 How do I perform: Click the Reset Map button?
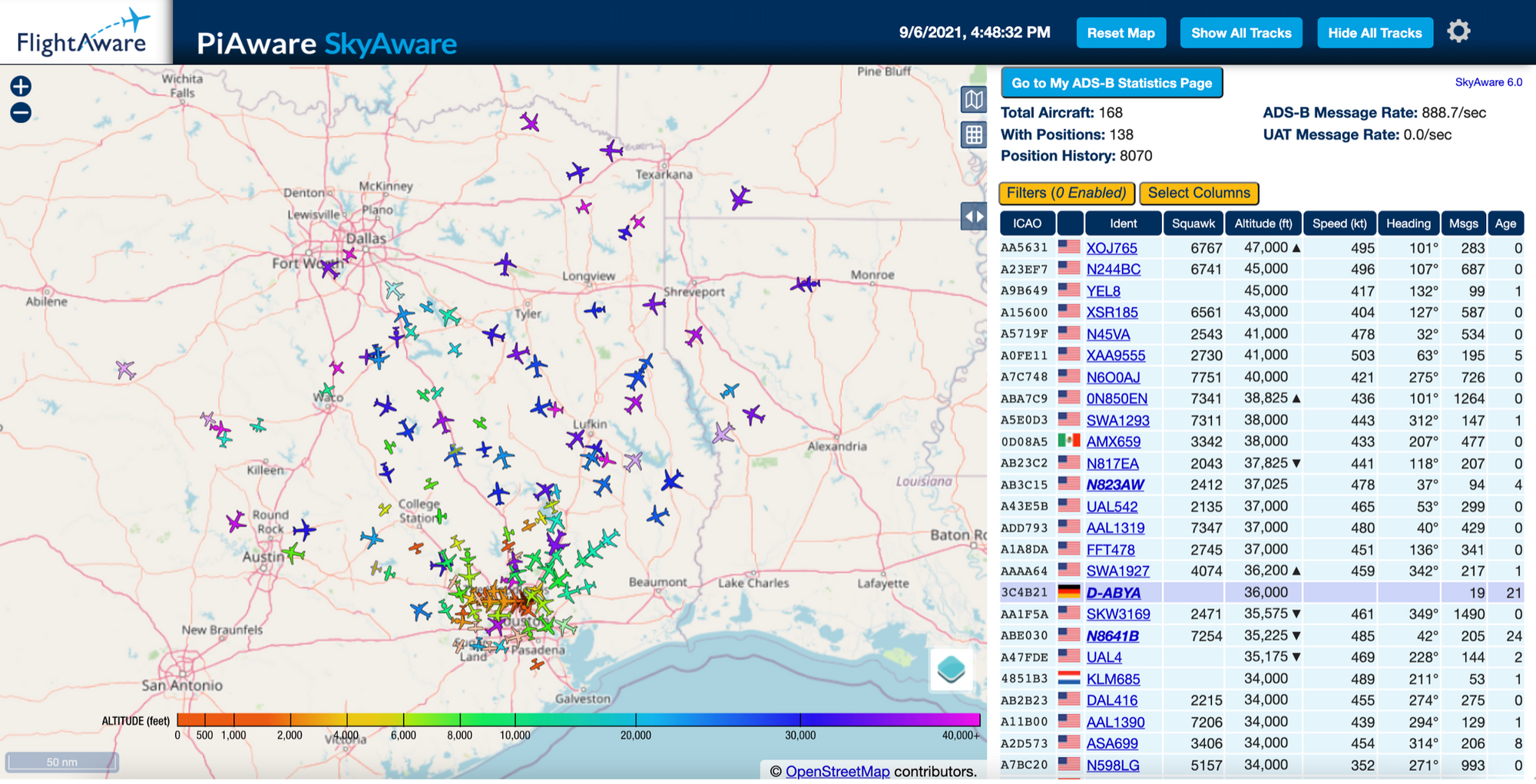tap(1121, 33)
